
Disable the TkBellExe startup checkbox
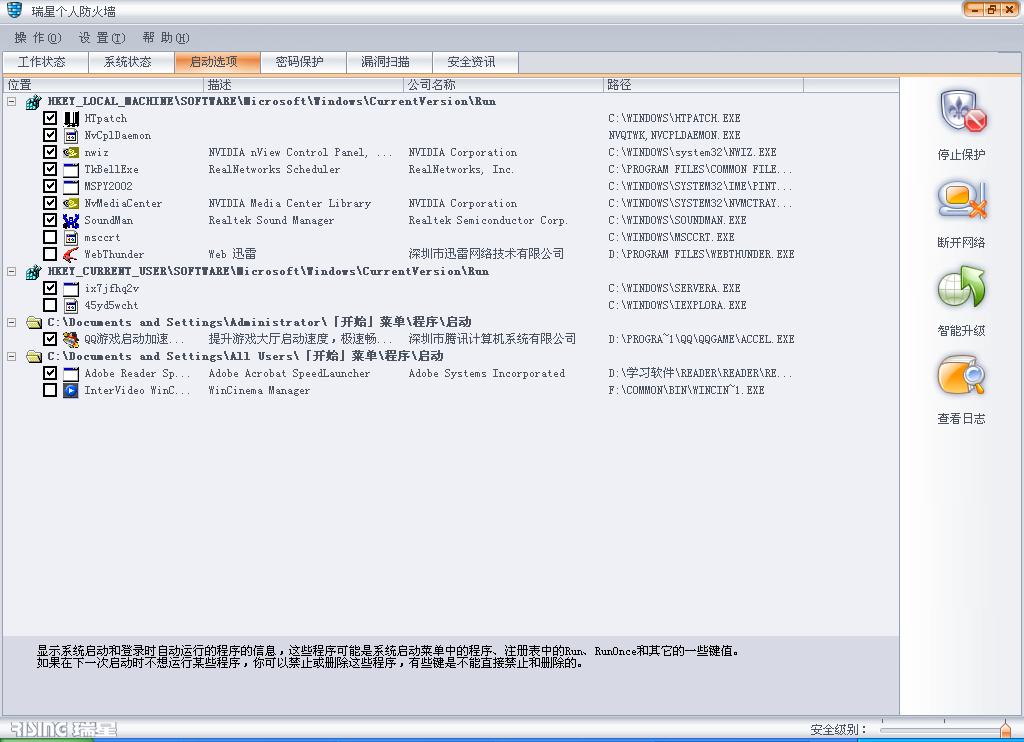click(50, 169)
